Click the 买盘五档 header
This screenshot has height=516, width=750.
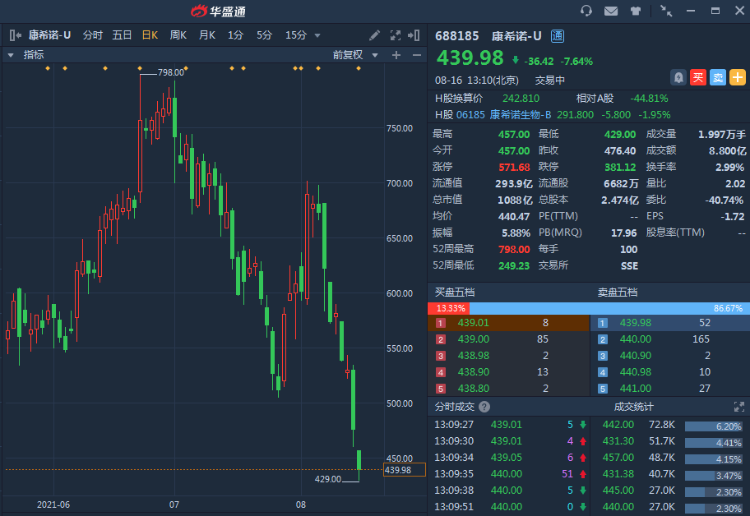click(454, 292)
